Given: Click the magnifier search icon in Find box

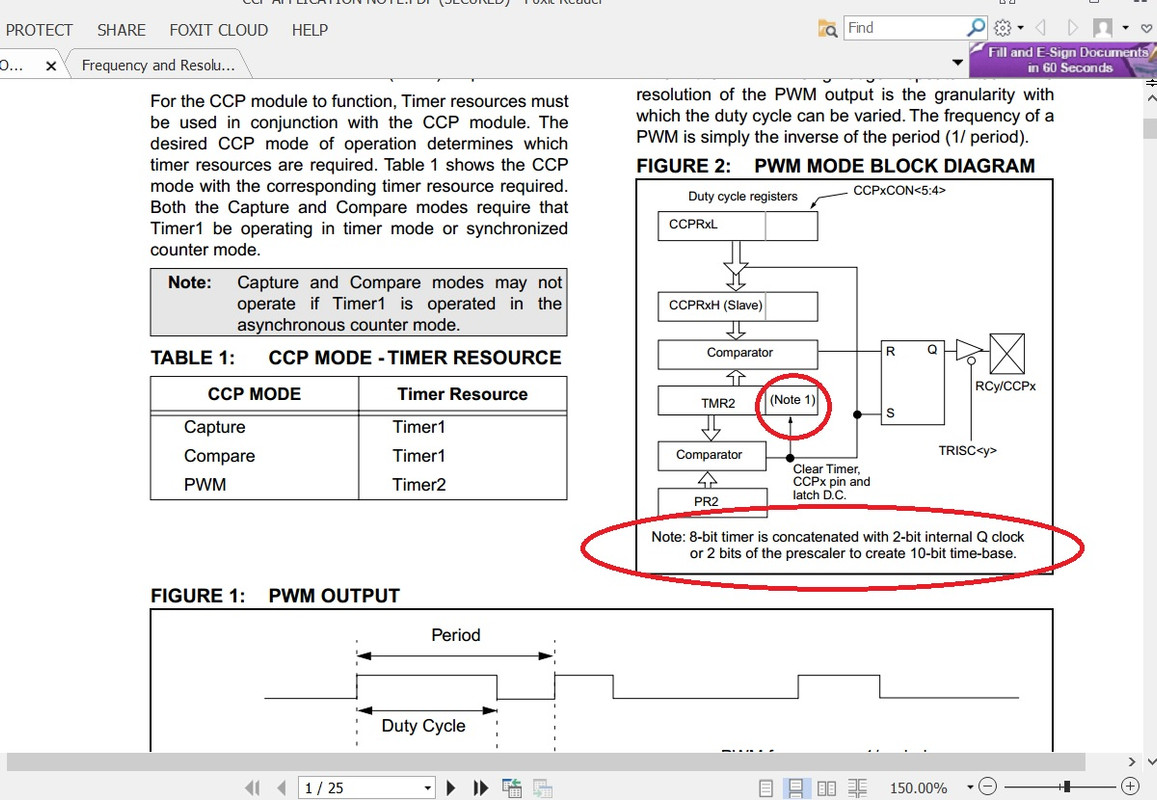Looking at the screenshot, I should click(975, 28).
